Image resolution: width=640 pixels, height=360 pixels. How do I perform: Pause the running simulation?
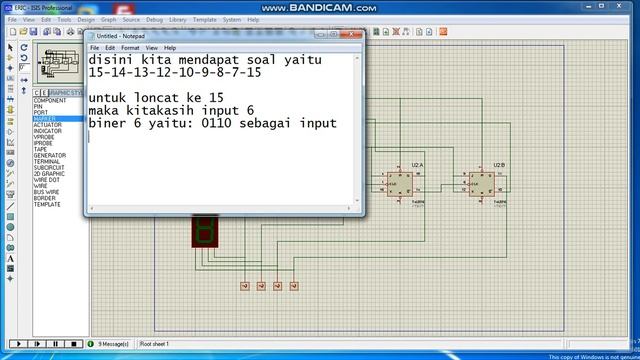pos(56,344)
